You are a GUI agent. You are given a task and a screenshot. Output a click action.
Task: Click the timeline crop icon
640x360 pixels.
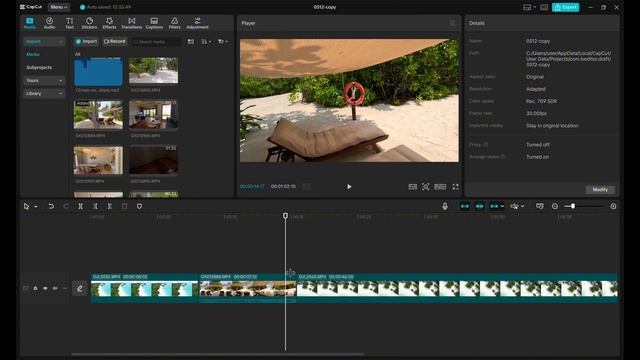click(124, 207)
